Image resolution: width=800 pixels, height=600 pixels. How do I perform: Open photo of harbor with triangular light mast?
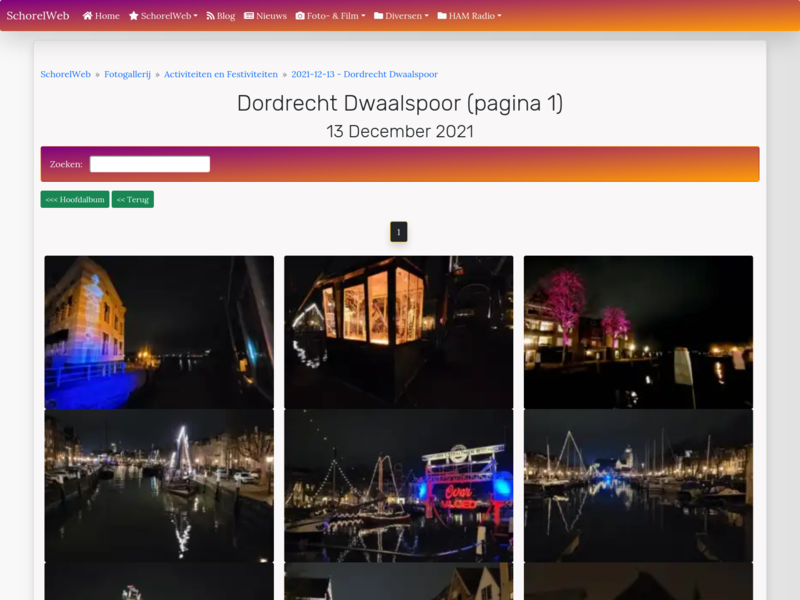638,486
